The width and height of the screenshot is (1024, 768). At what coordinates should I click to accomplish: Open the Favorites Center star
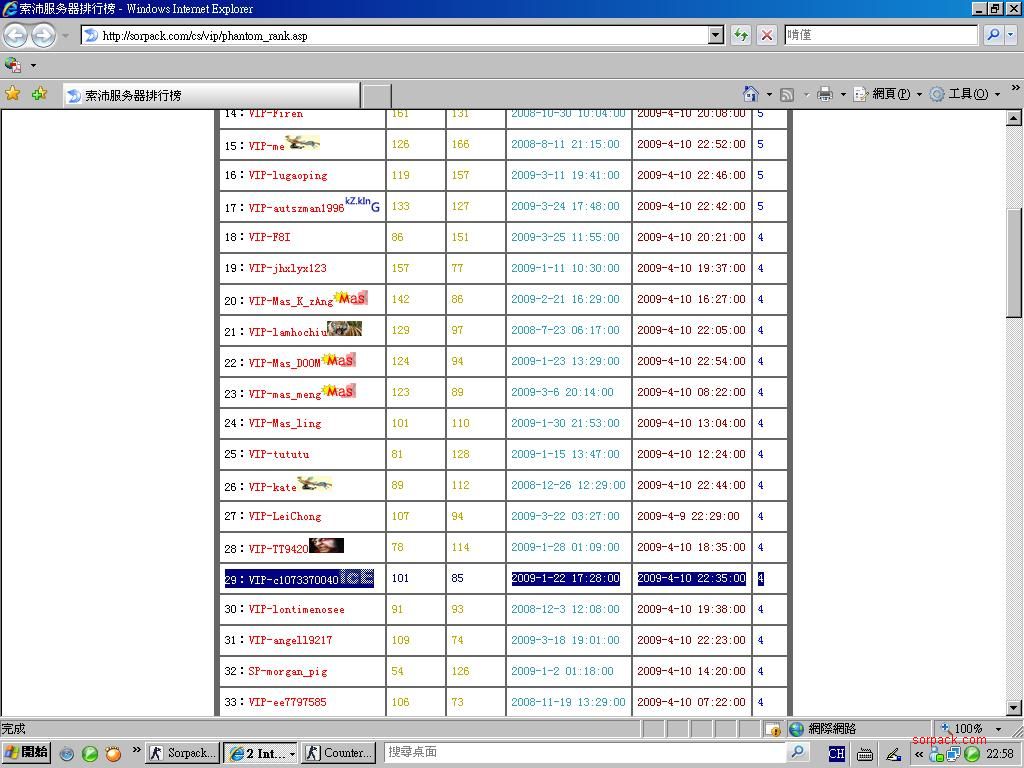[x=13, y=94]
